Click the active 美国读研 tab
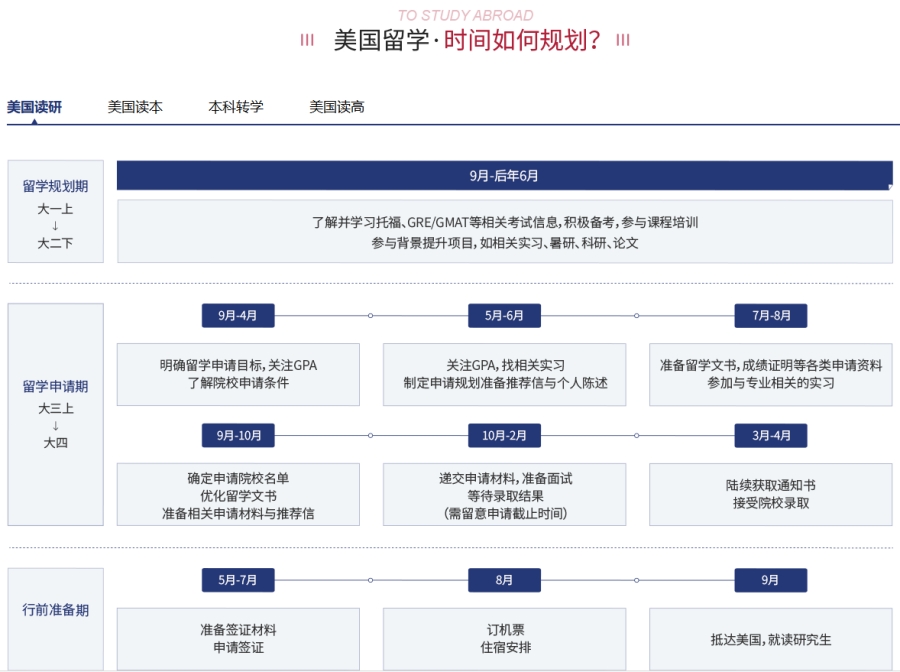 (x=34, y=107)
